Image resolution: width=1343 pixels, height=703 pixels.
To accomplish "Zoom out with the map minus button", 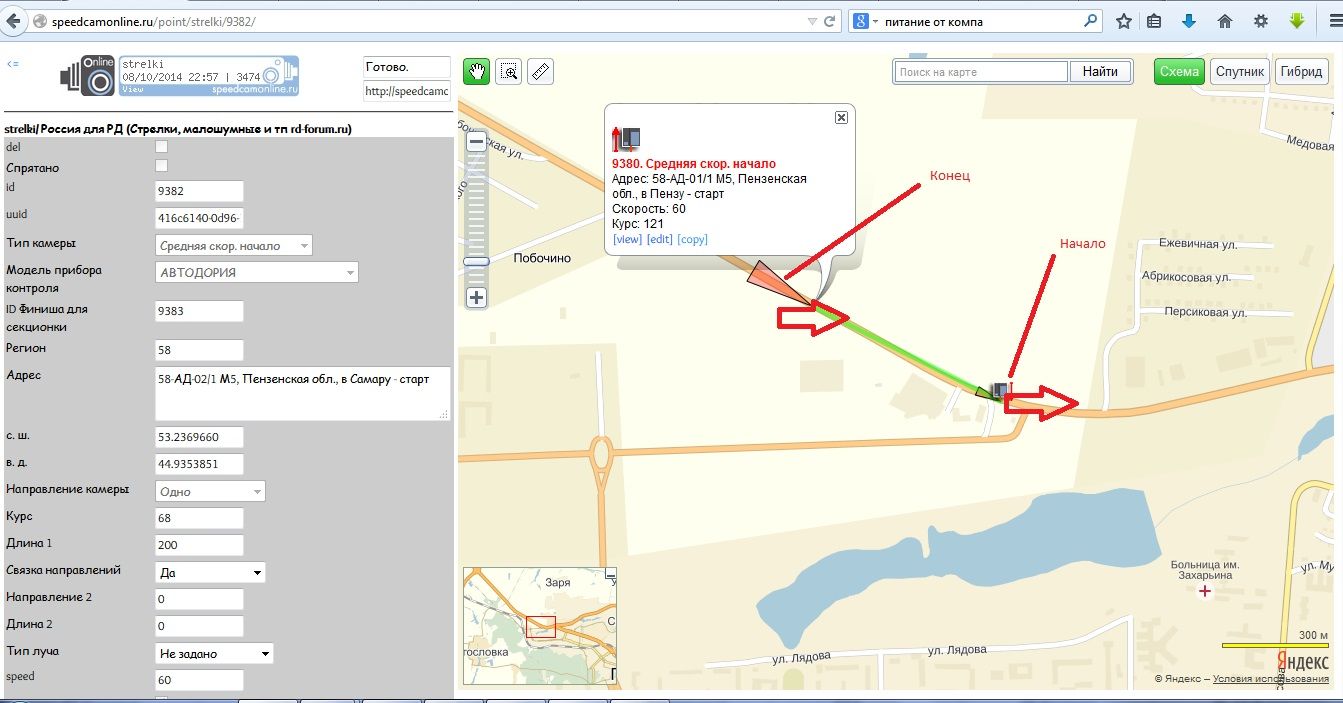I will click(x=476, y=142).
